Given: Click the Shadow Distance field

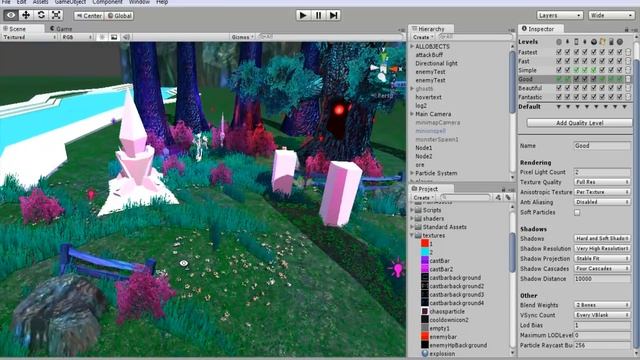Looking at the screenshot, I should pyautogui.click(x=602, y=279).
